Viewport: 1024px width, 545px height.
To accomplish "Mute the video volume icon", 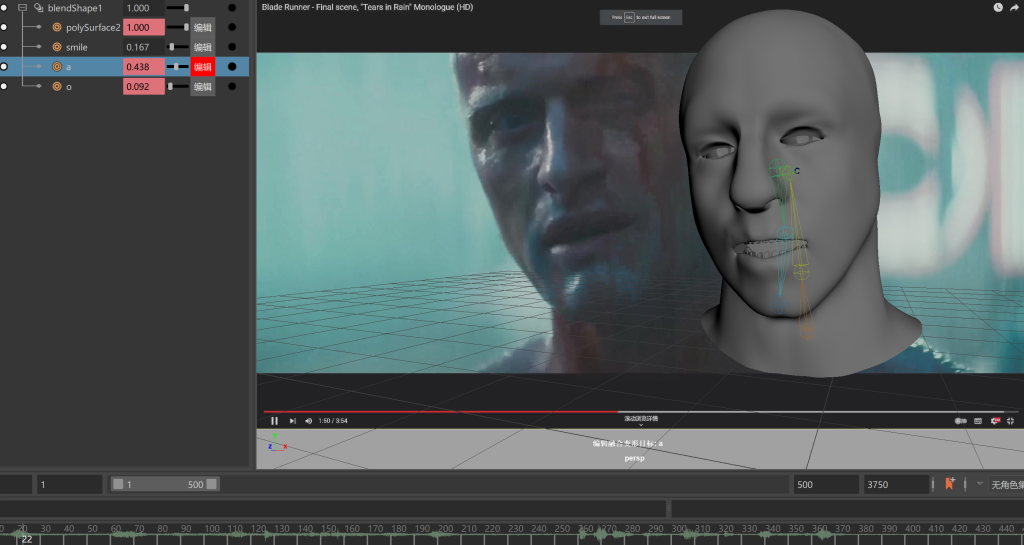I will coord(309,421).
